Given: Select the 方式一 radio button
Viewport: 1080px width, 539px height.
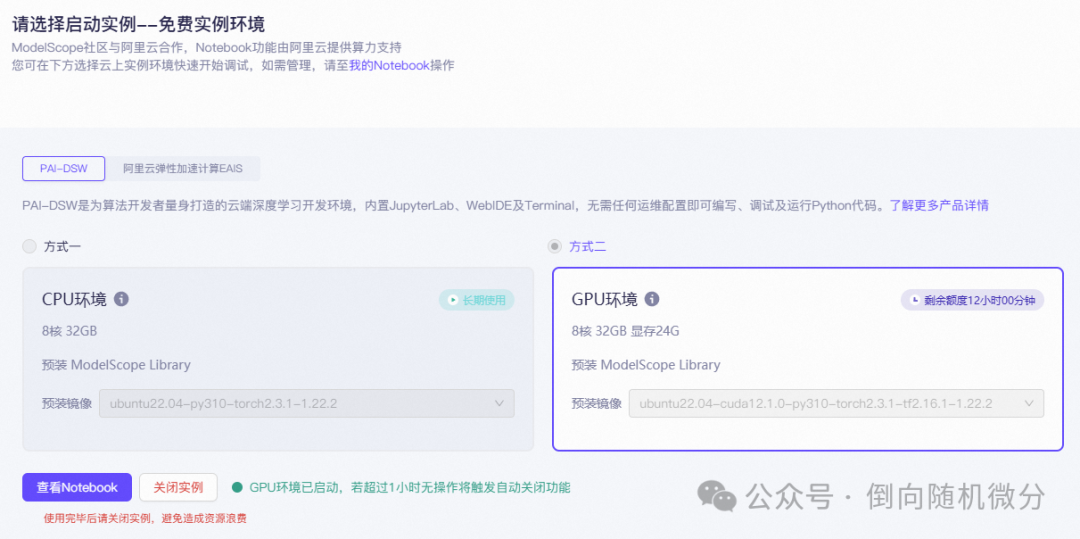Looking at the screenshot, I should point(29,246).
